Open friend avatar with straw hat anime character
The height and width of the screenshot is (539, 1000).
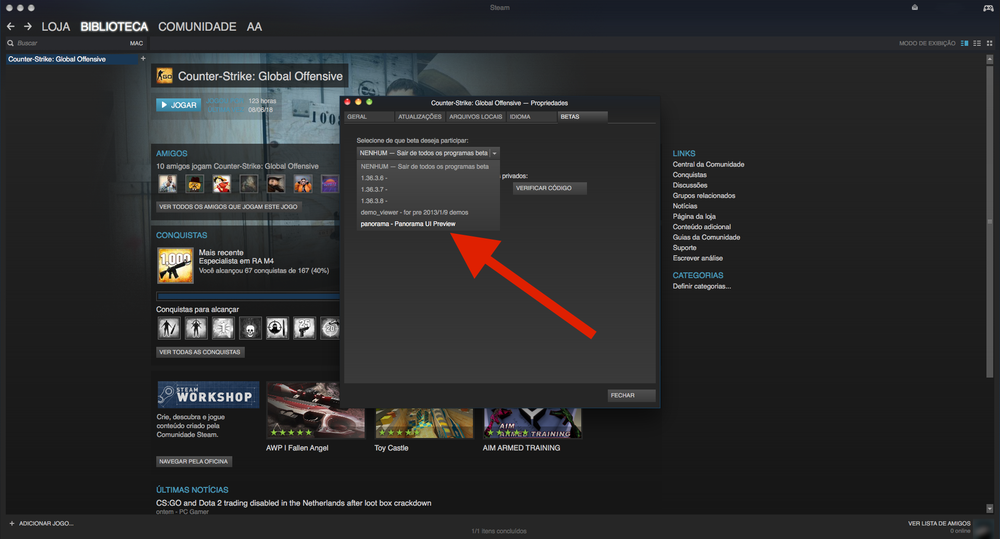click(221, 184)
